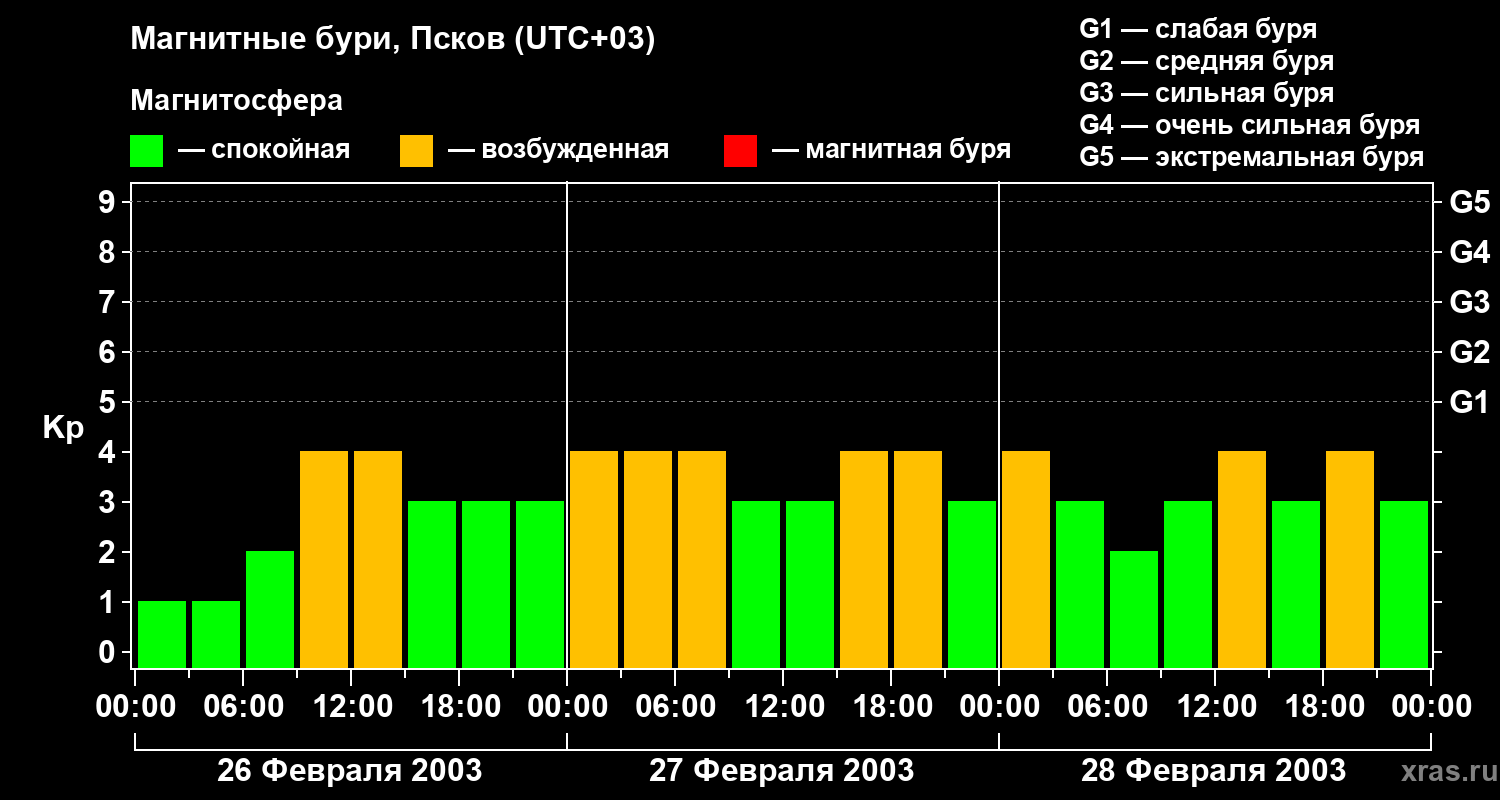This screenshot has width=1500, height=800.
Task: Click legend entry 'G1 — слабая буря'
Action: [1198, 29]
